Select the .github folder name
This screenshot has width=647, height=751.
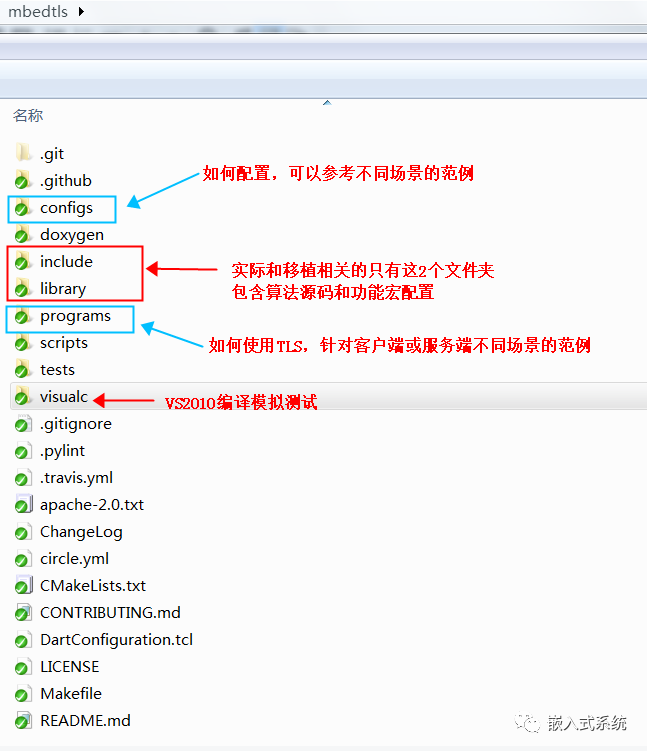point(66,181)
